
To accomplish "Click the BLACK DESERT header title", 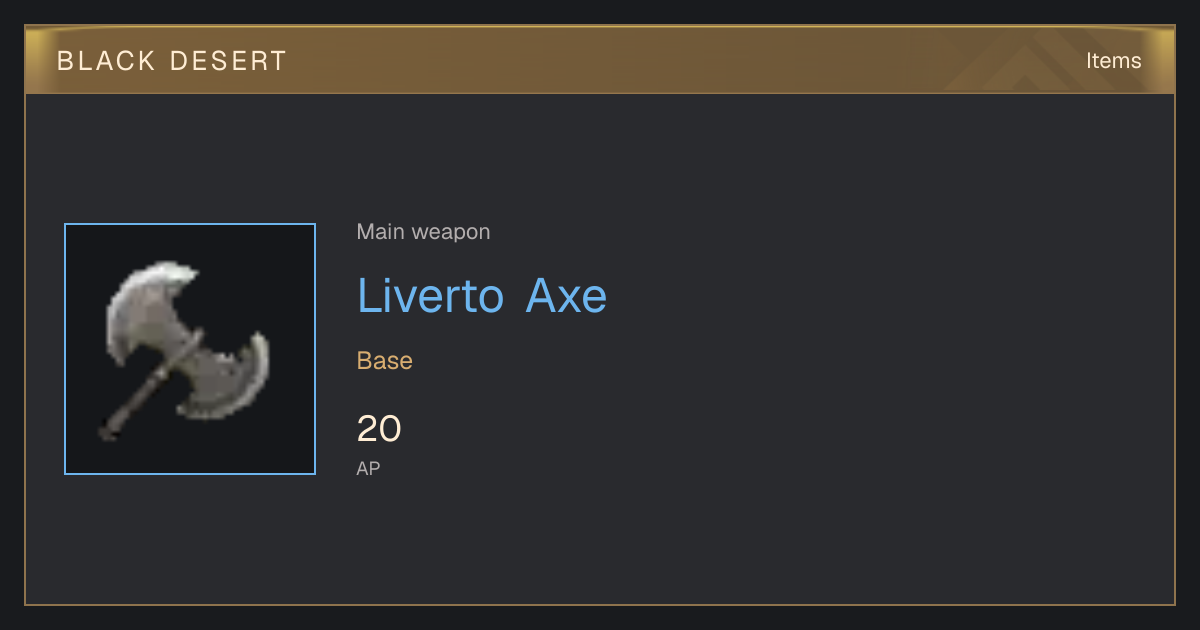I will (172, 61).
